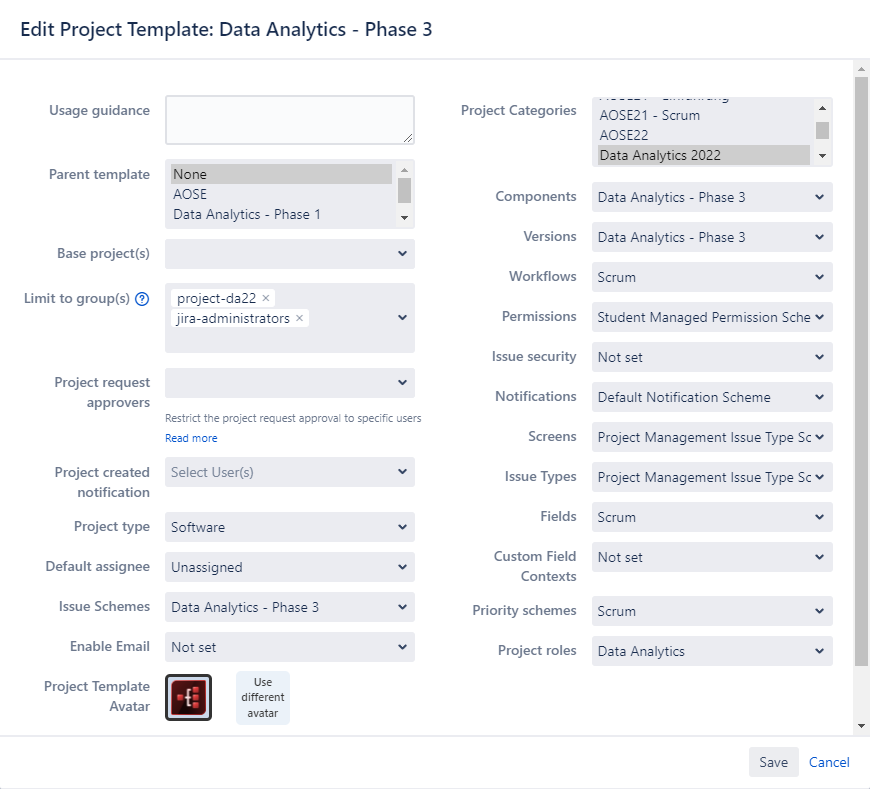Remove the project-da22 group tag
The image size is (870, 789).
coord(266,299)
